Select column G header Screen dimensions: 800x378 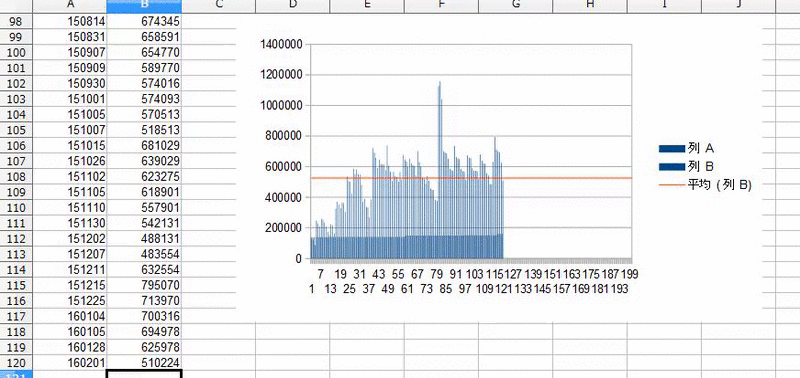tap(515, 6)
